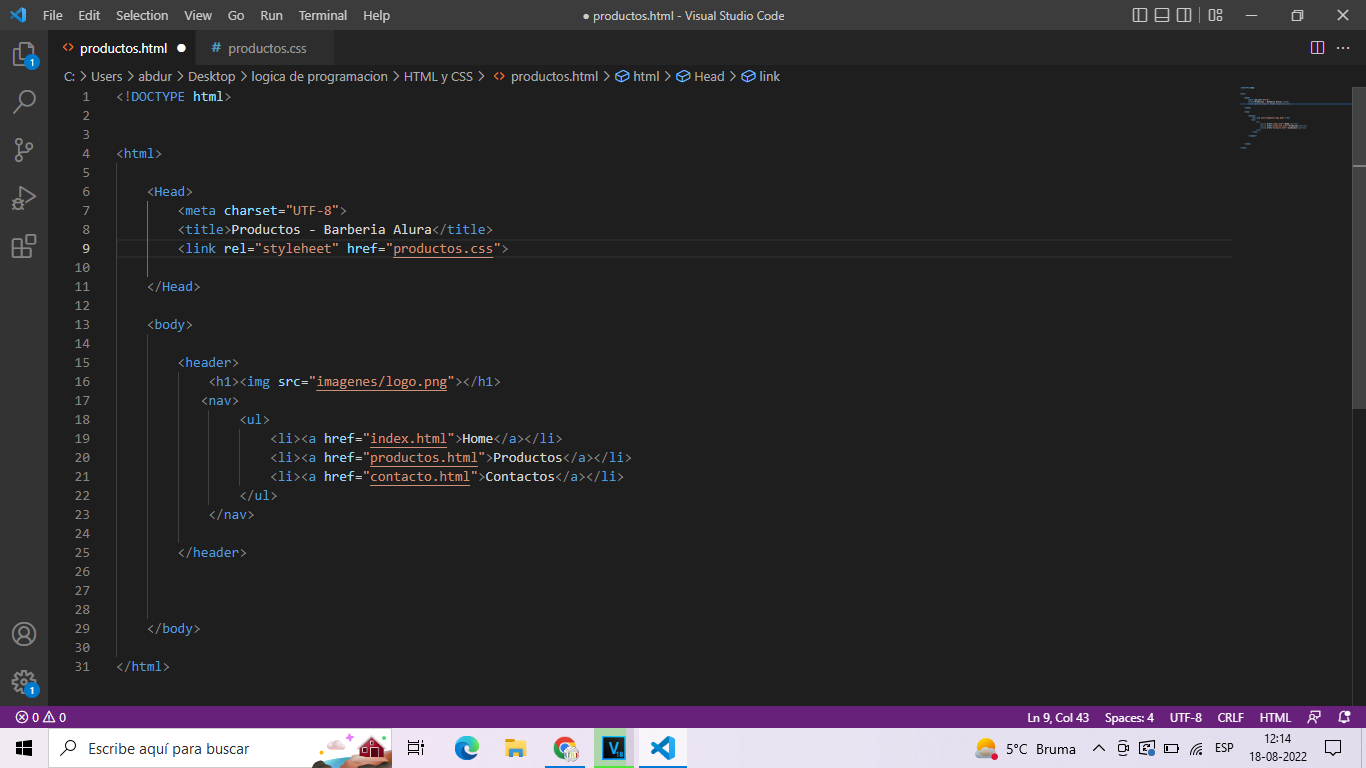
Task: Switch to the productos.html tab
Action: click(122, 48)
